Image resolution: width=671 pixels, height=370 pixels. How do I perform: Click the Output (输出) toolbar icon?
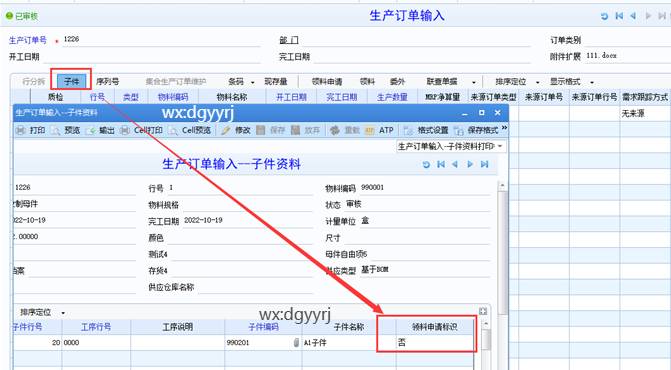tap(90, 130)
